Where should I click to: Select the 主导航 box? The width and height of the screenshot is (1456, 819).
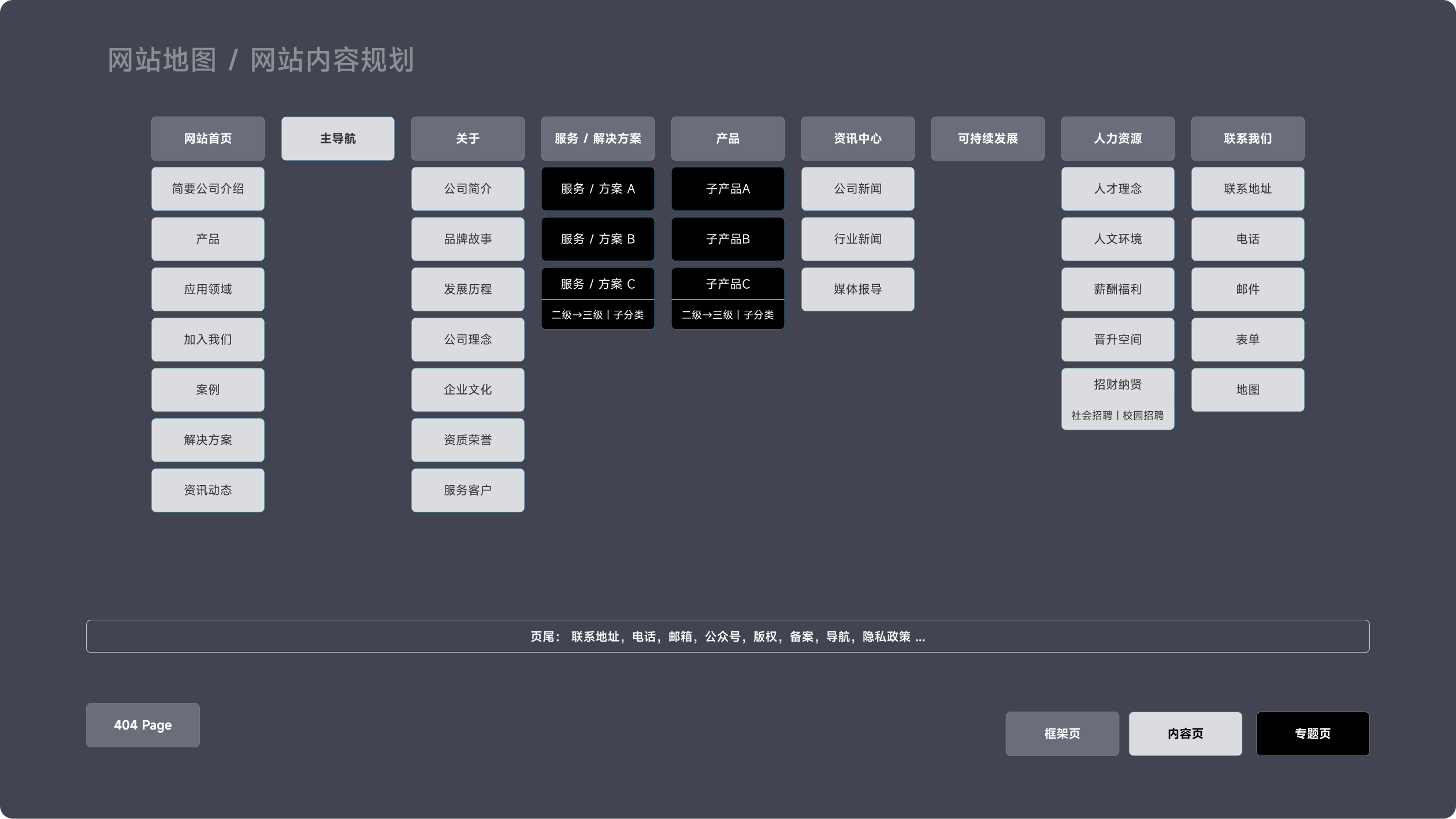pyautogui.click(x=337, y=139)
